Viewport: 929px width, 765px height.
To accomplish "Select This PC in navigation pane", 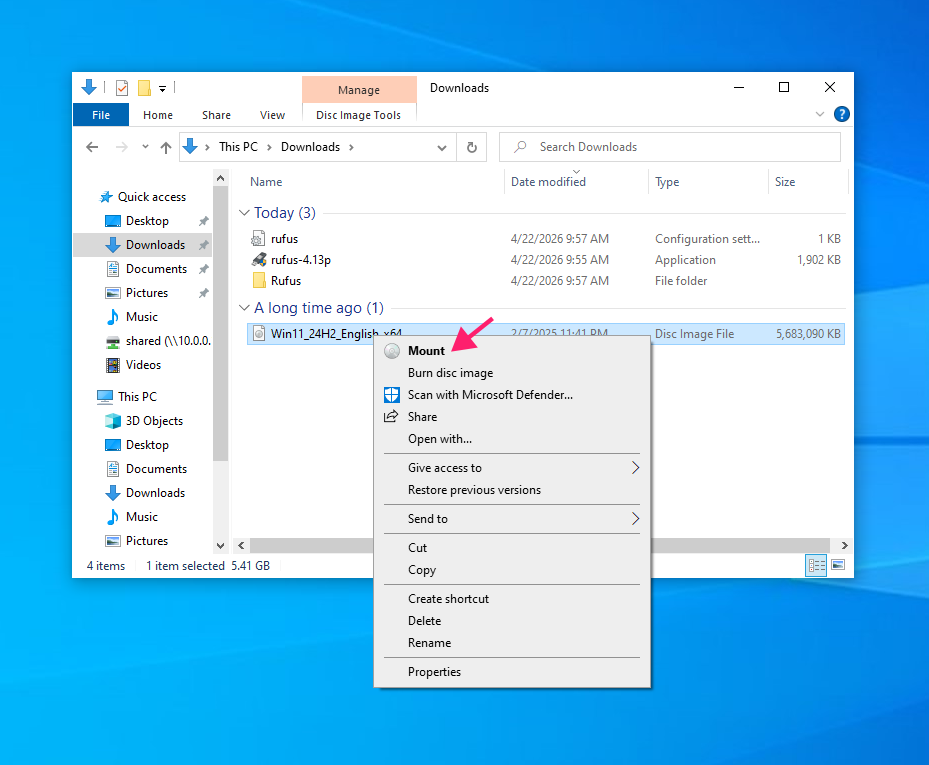I will coord(137,396).
